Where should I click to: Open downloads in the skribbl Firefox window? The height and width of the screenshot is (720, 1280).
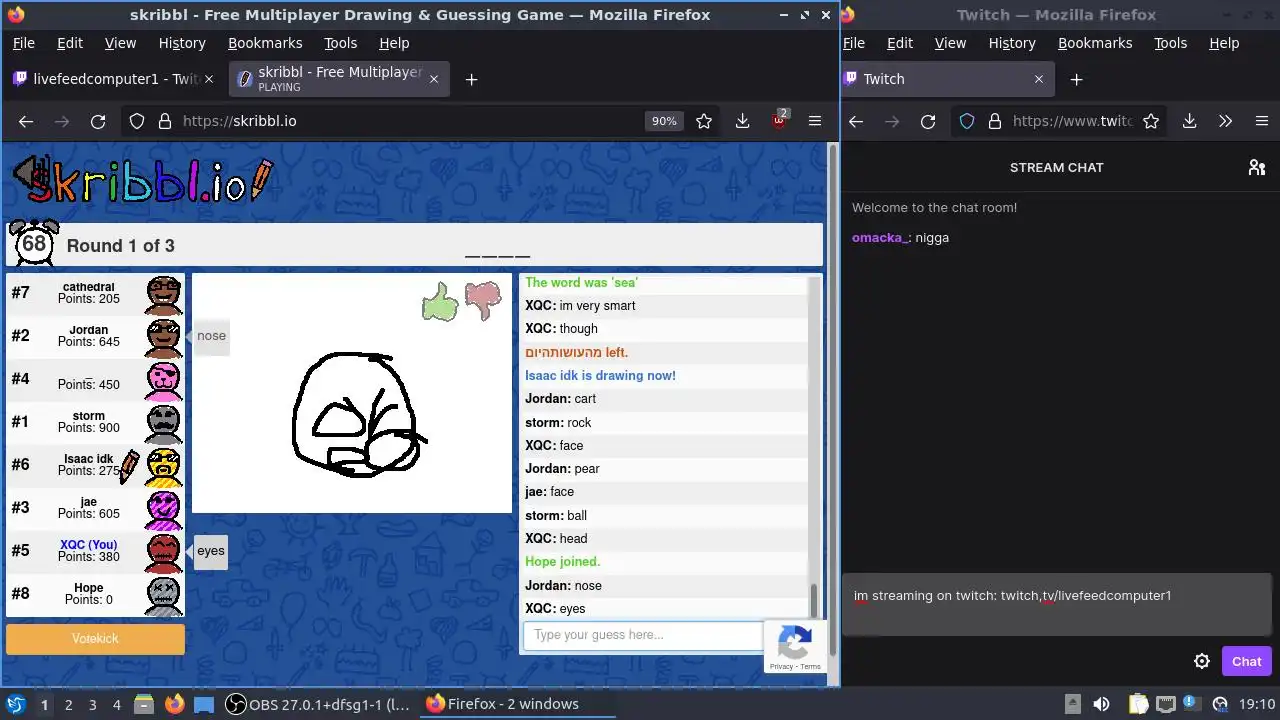coord(742,121)
